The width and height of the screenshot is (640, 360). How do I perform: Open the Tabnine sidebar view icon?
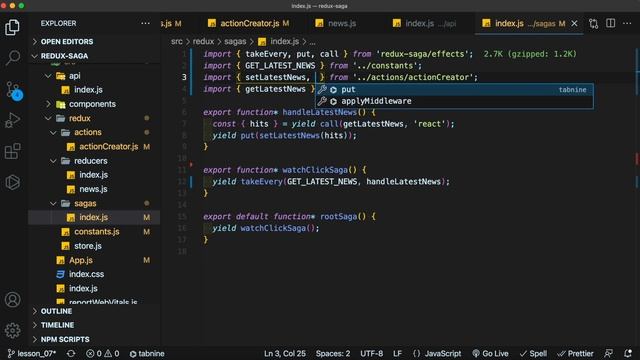[12, 182]
